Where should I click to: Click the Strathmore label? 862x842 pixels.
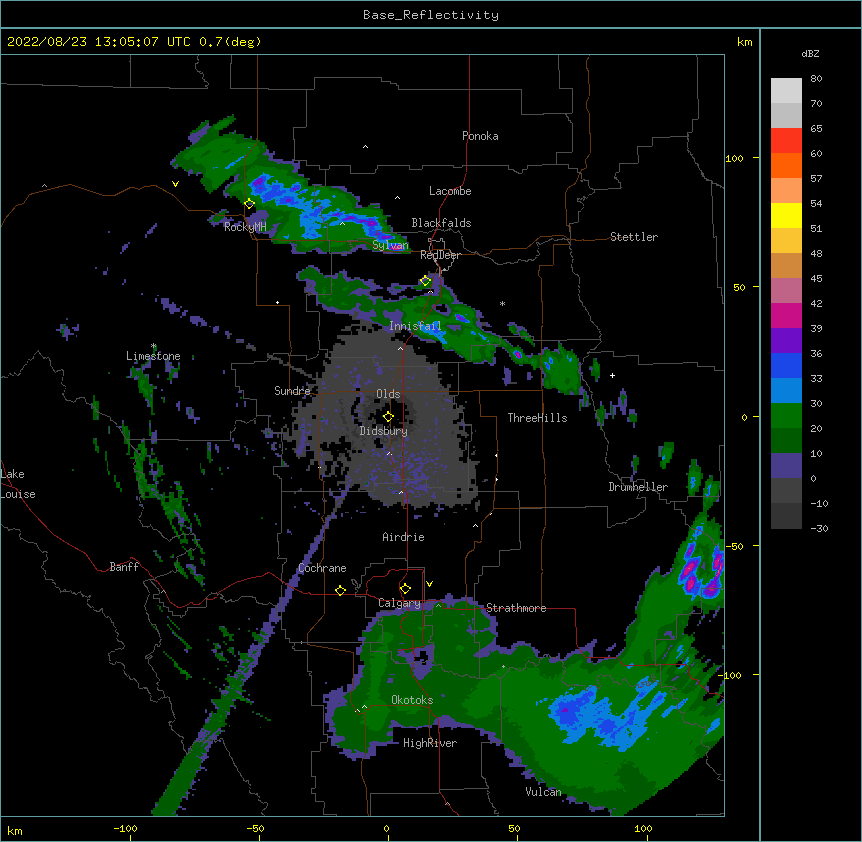pos(516,608)
